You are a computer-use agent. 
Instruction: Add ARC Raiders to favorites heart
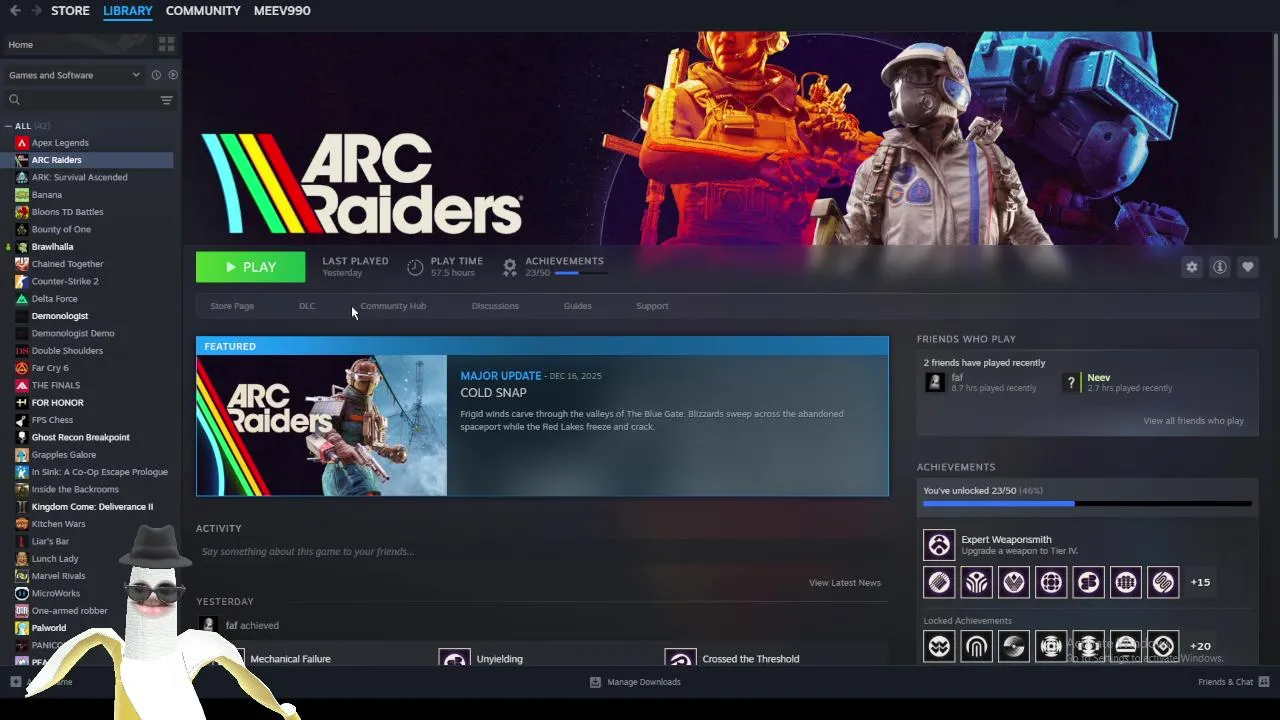[x=1247, y=267]
